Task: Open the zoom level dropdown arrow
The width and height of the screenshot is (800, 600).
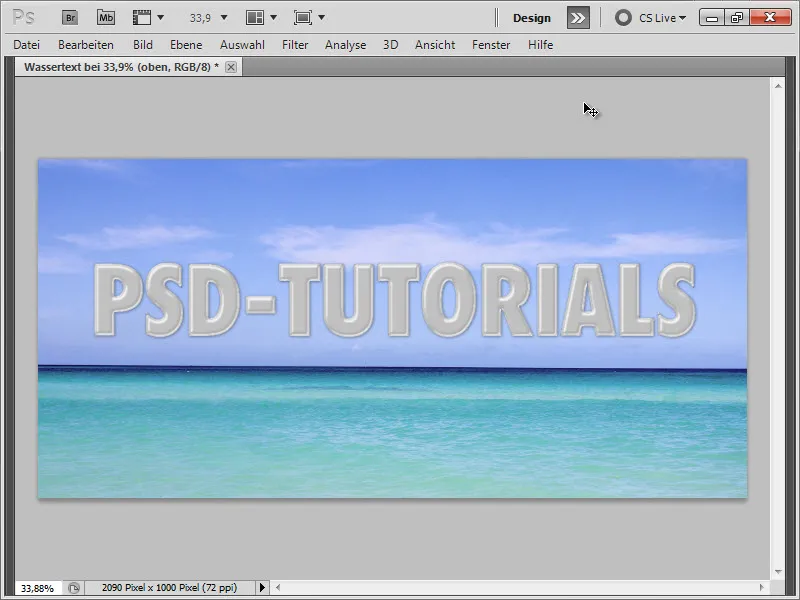Action: tap(223, 18)
